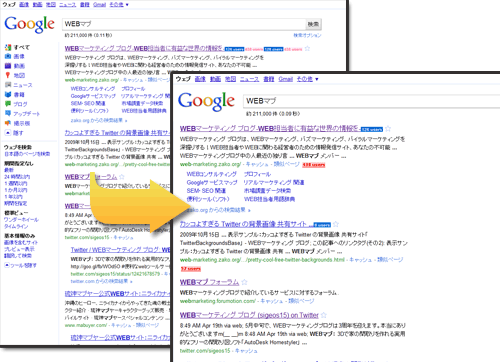The width and height of the screenshot is (500, 362).
Task: Open ブログ speech-bubble icon in back window sidebar
Action: [x=8, y=104]
